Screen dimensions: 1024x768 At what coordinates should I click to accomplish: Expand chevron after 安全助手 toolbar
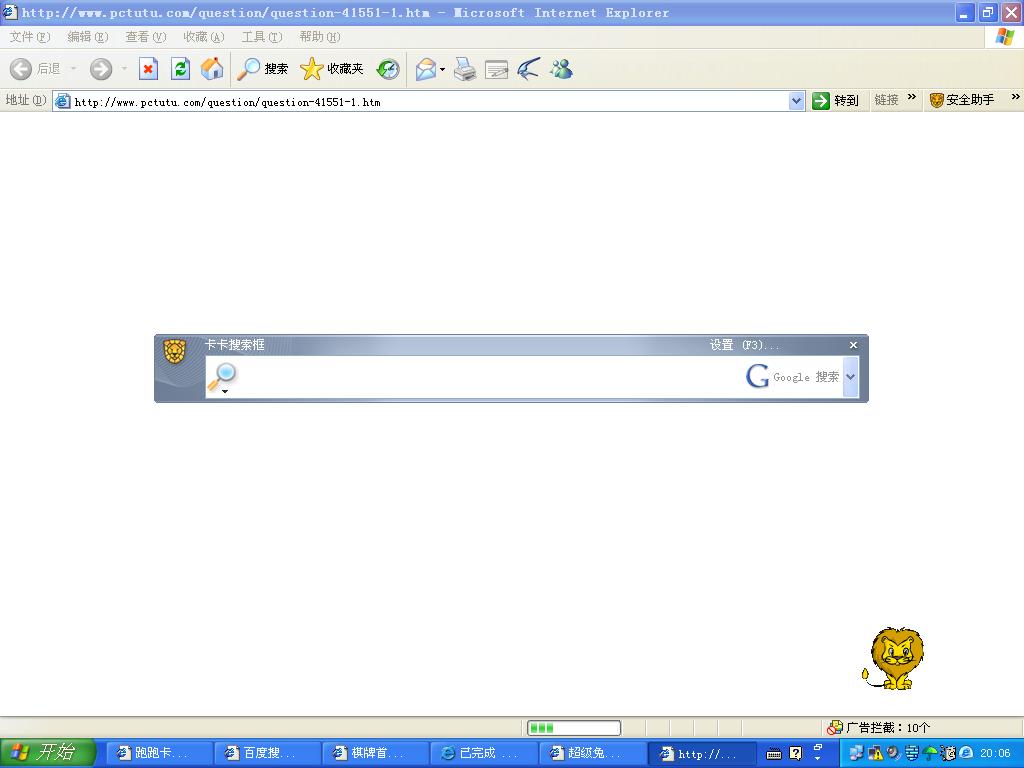[x=1016, y=97]
